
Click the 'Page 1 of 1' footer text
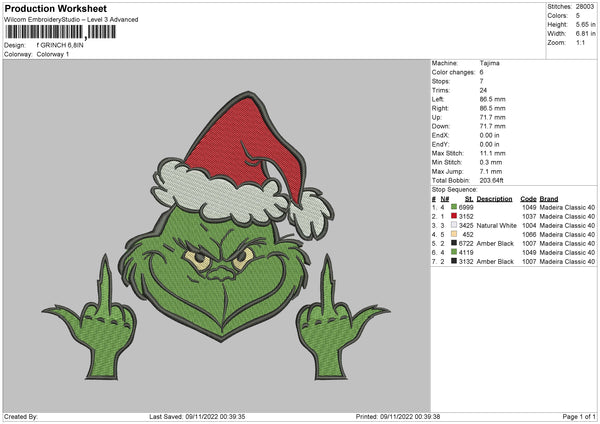(579, 416)
